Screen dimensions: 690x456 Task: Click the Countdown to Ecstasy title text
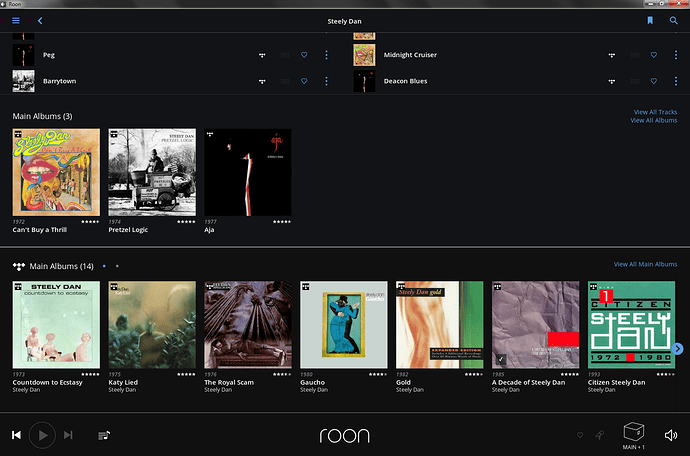pyautogui.click(x=48, y=382)
